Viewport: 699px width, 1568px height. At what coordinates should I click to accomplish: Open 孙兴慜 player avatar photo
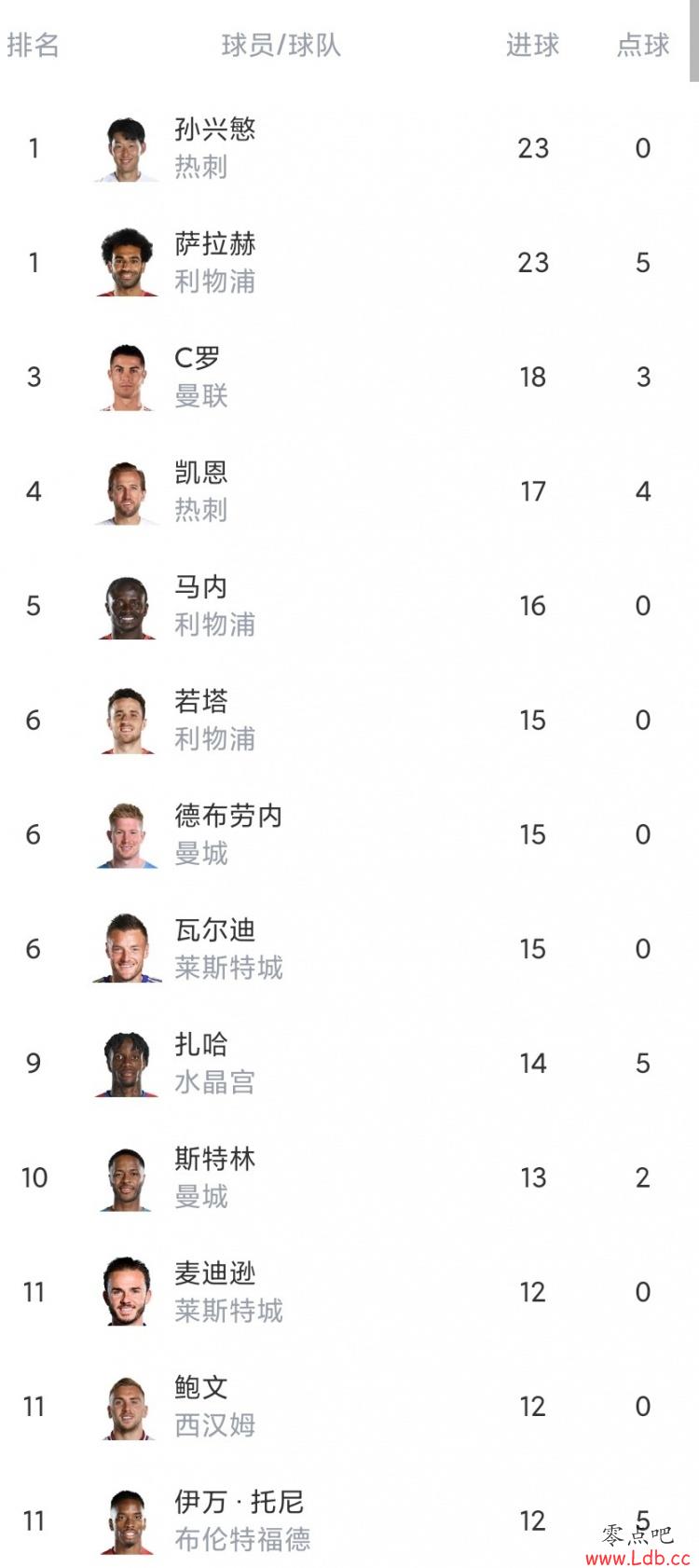(127, 149)
